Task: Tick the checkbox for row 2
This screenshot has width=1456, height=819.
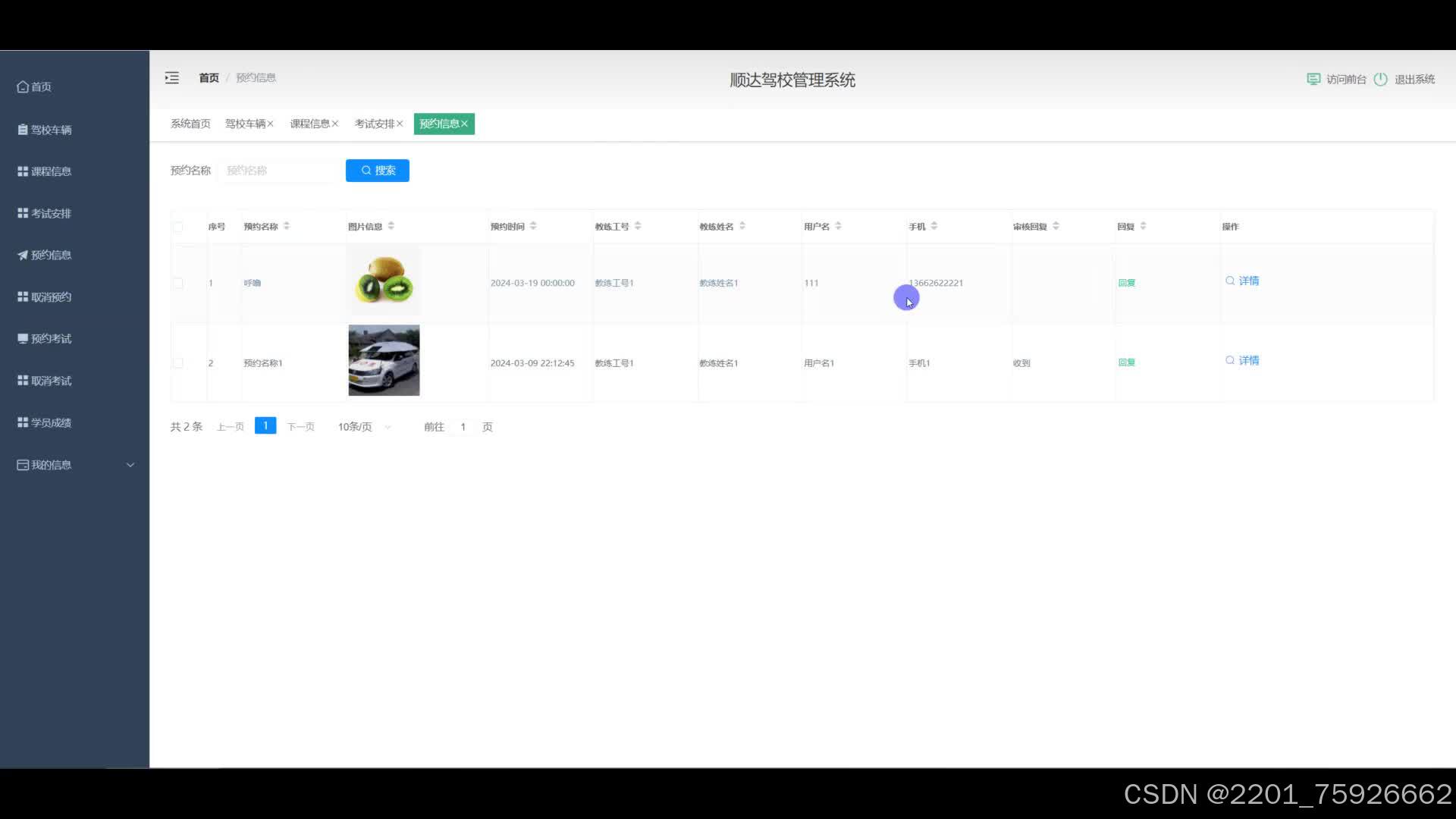Action: (x=178, y=363)
